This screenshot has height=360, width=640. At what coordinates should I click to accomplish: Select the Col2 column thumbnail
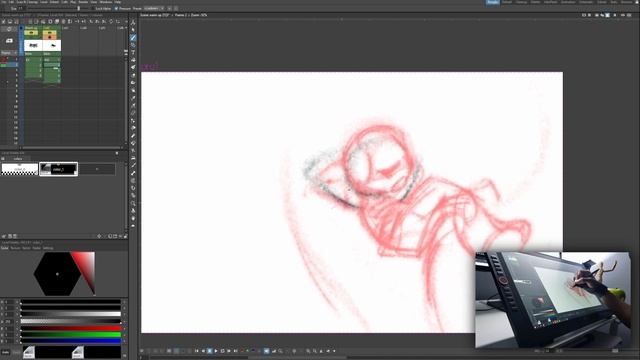(x=52, y=45)
